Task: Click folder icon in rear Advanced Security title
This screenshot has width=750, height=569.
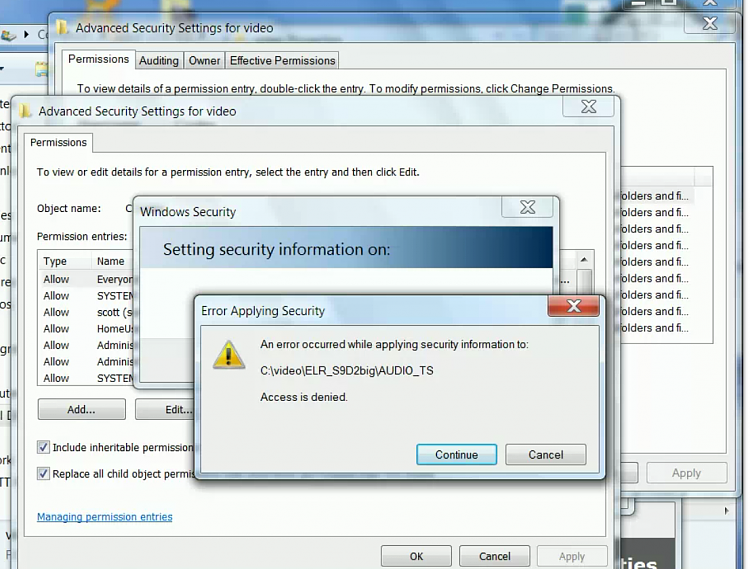Action: (62, 27)
